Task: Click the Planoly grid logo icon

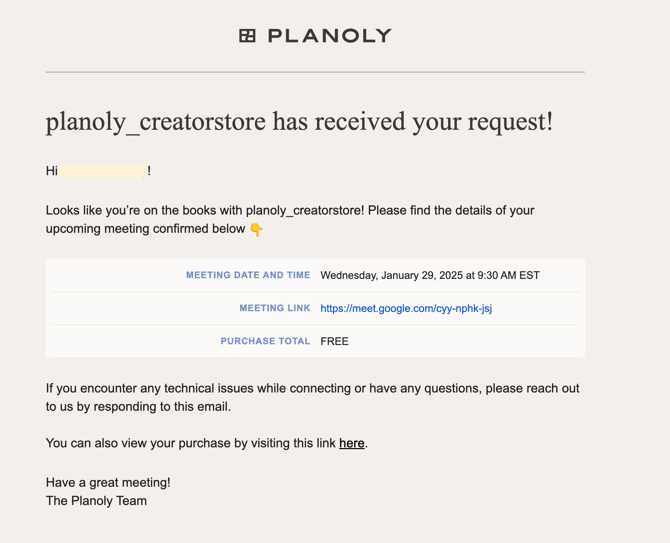Action: tap(247, 36)
